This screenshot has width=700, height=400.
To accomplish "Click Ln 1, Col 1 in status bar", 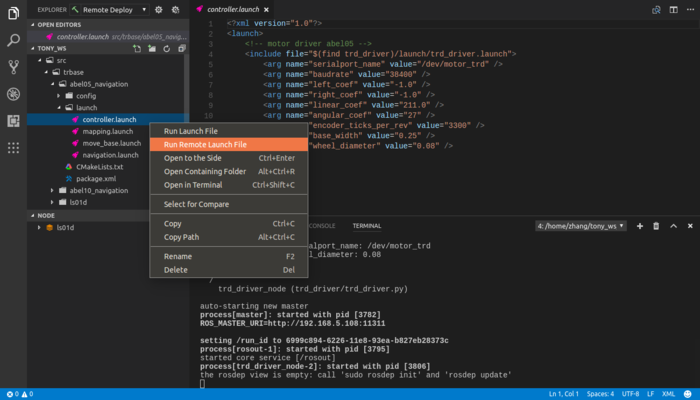I will tap(563, 394).
